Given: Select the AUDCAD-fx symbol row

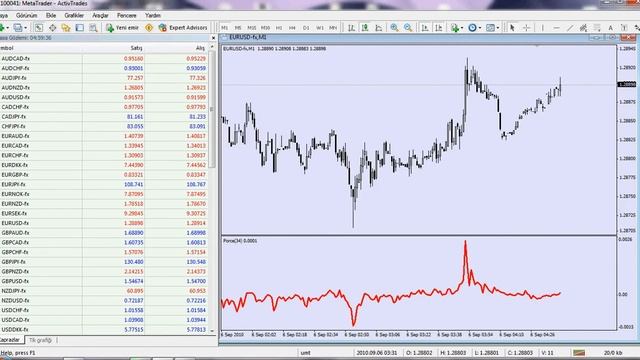Looking at the screenshot, I should (104, 58).
